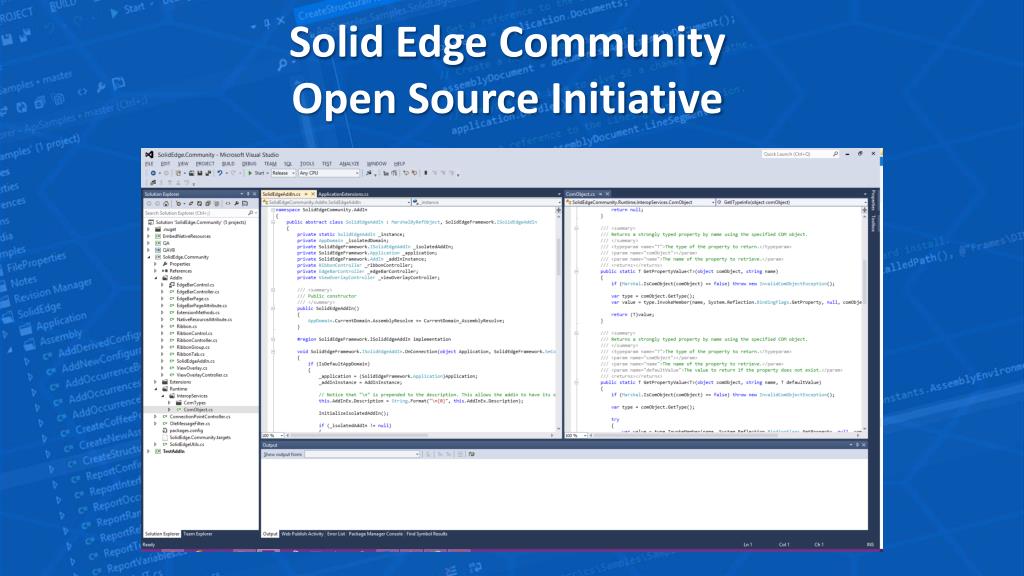Expand the Extensions folder node
Screen dimensions: 1024x576
156,382
